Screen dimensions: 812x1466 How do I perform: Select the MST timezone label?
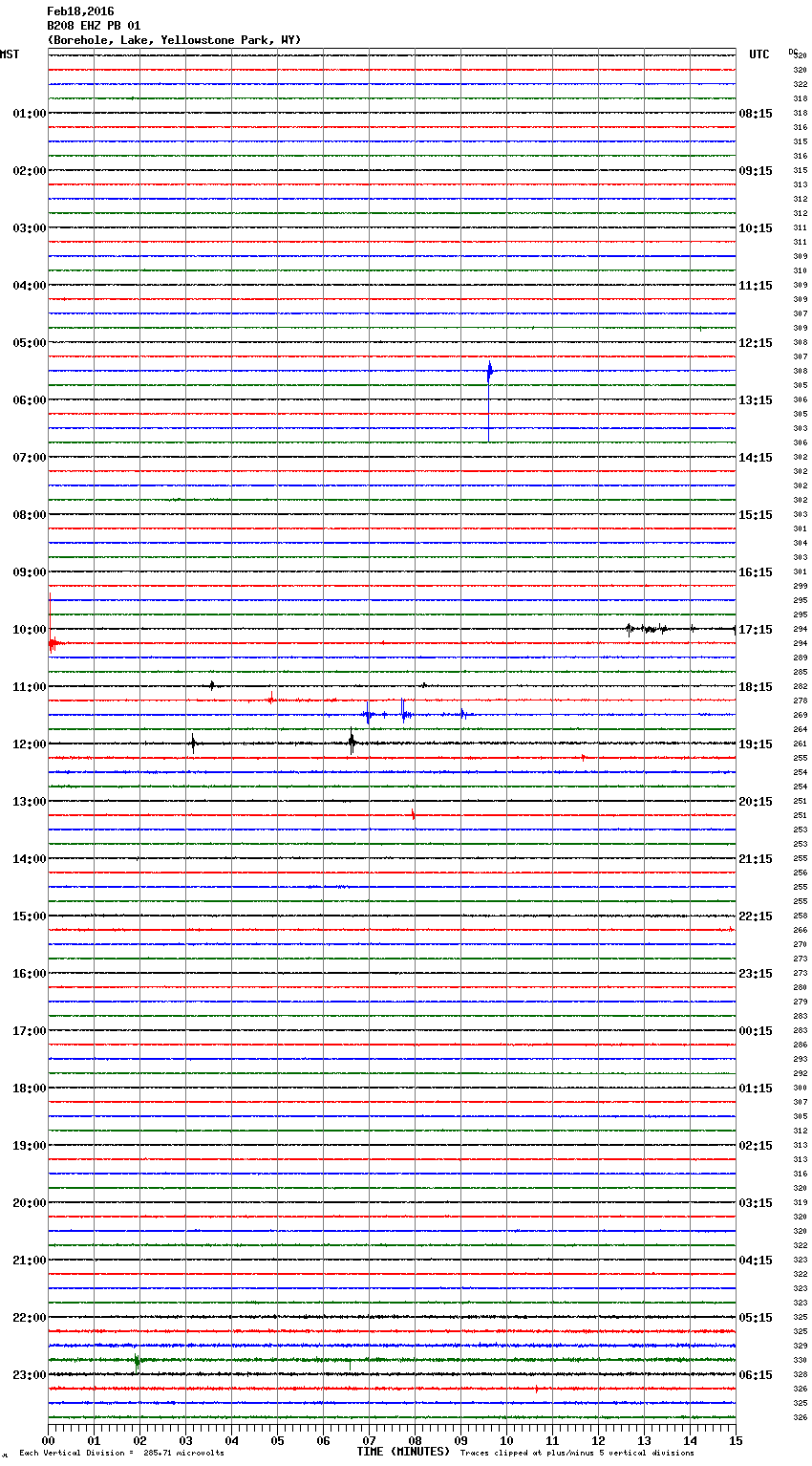pos(10,54)
